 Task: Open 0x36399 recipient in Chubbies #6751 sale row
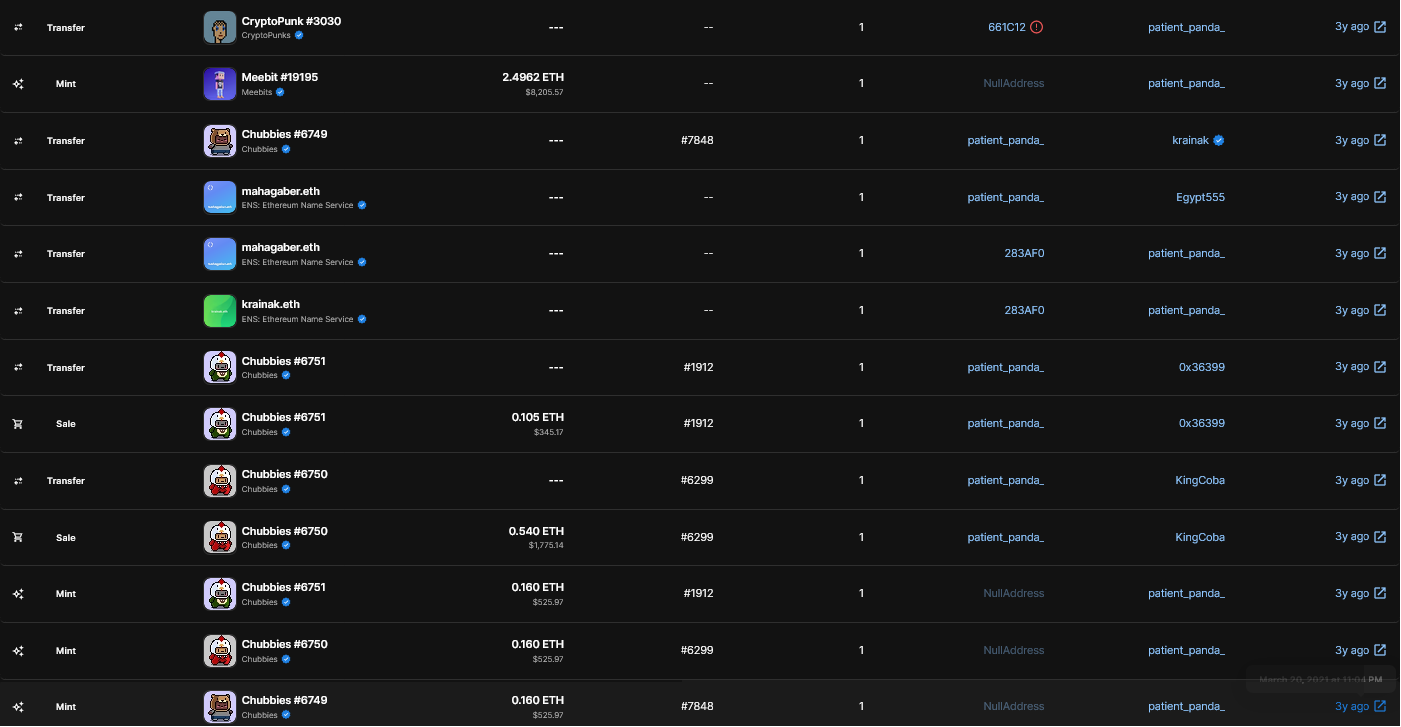coord(1202,423)
